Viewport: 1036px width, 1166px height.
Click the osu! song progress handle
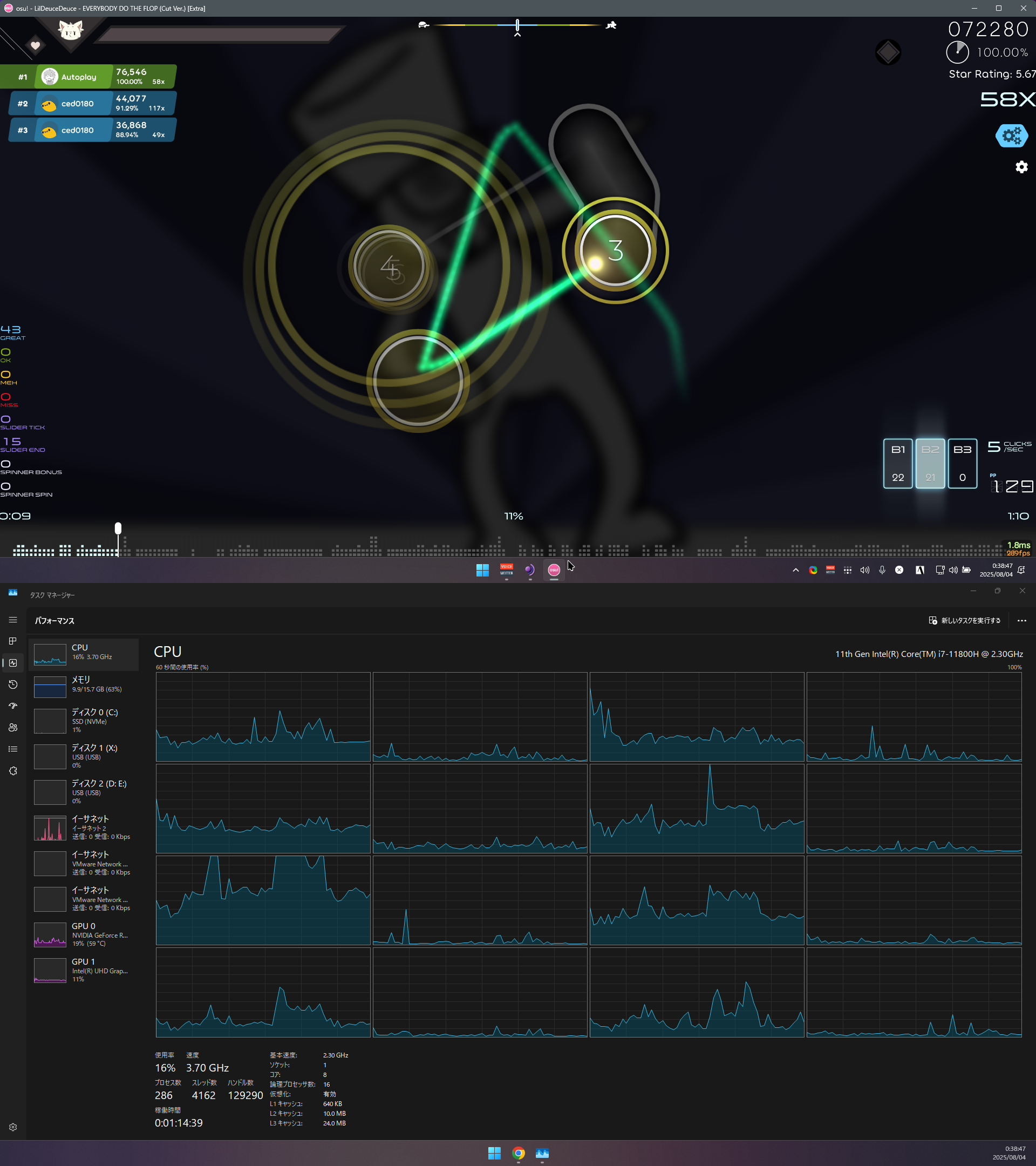[118, 528]
